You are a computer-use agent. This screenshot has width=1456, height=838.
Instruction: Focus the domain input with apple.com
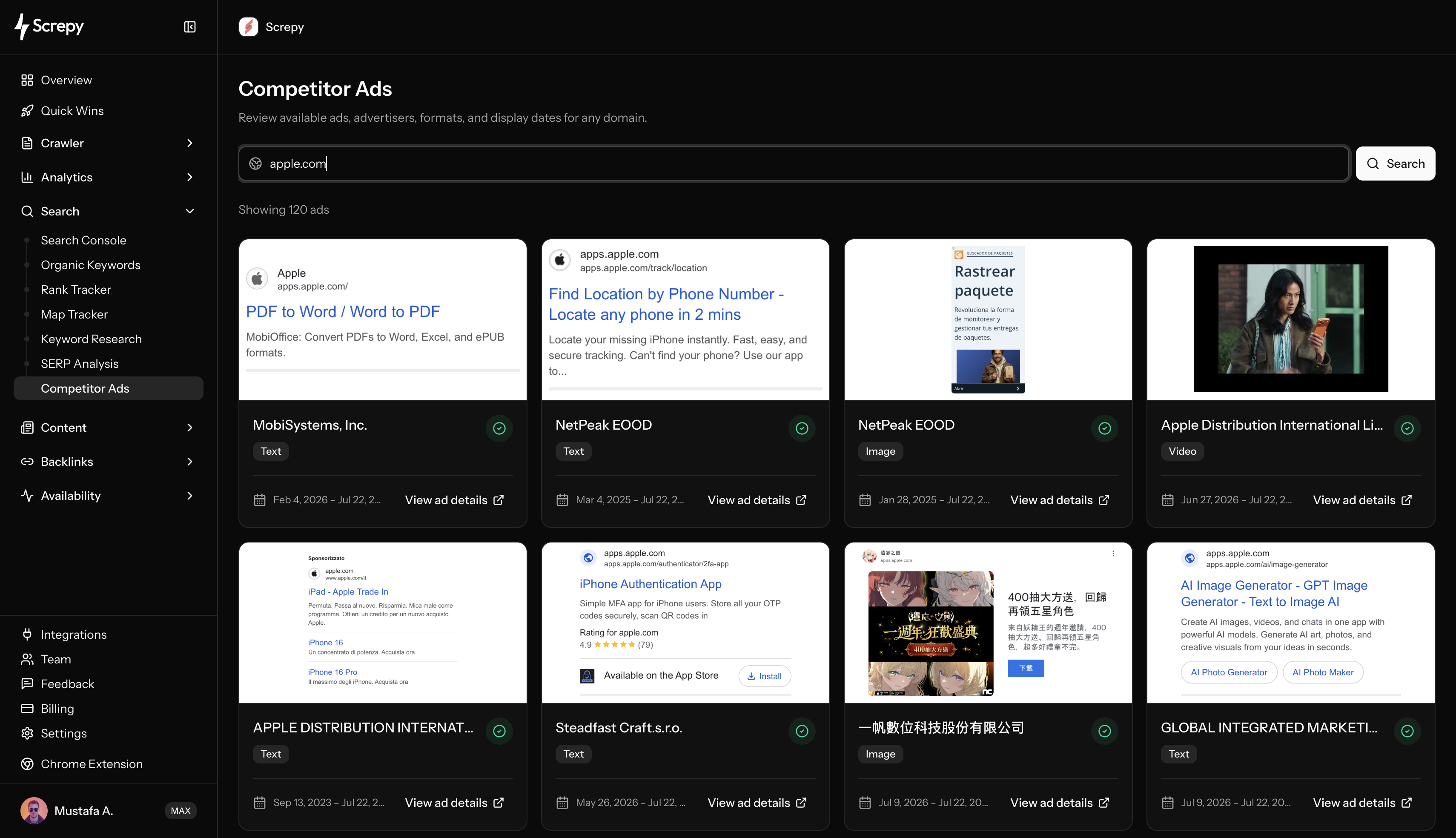794,164
